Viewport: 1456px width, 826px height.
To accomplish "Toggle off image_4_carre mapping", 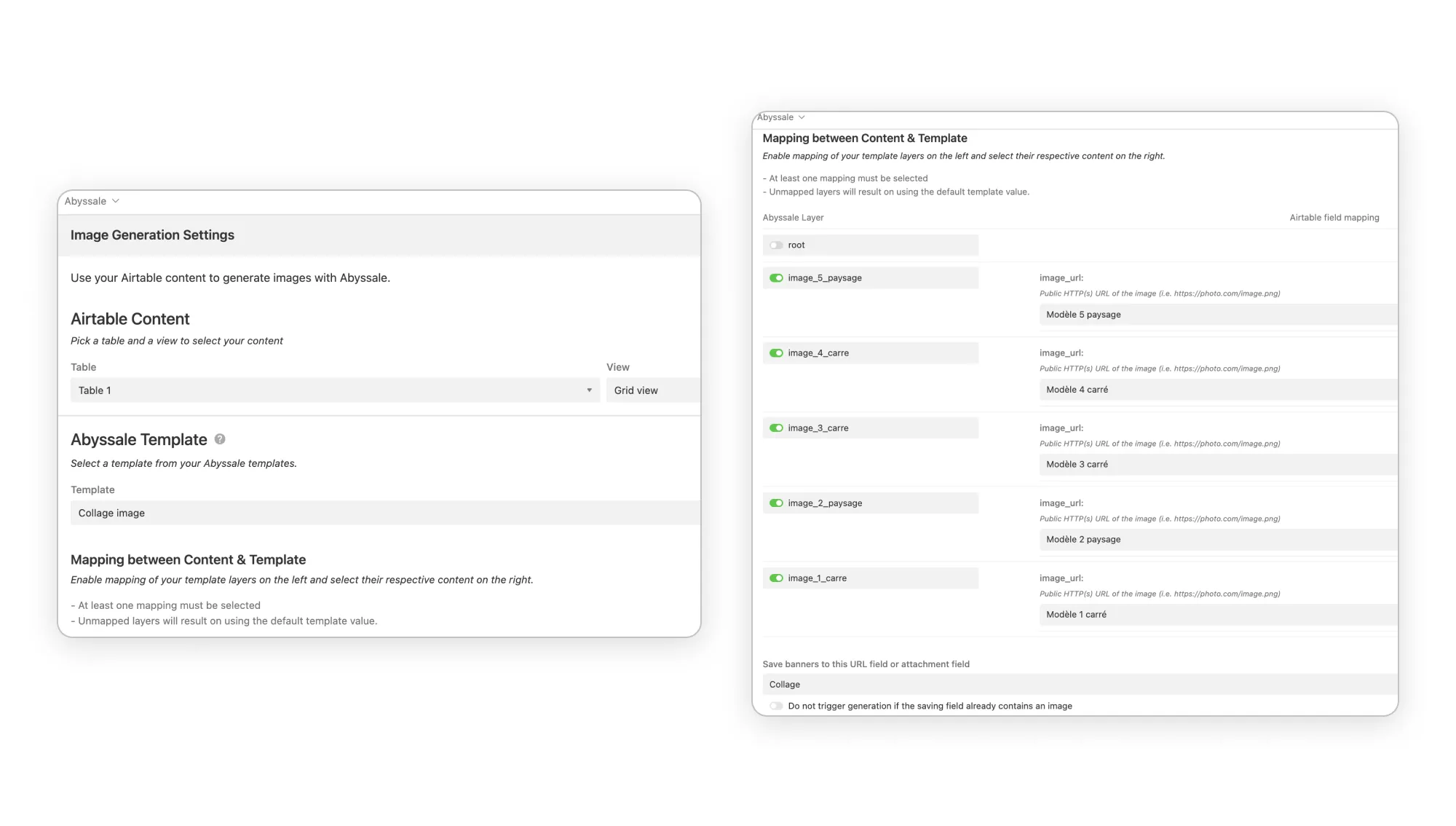I will (776, 353).
